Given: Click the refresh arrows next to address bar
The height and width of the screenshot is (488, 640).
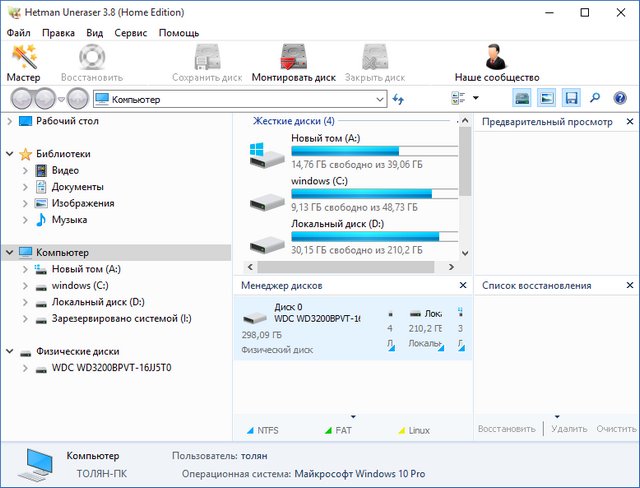Looking at the screenshot, I should 399,99.
